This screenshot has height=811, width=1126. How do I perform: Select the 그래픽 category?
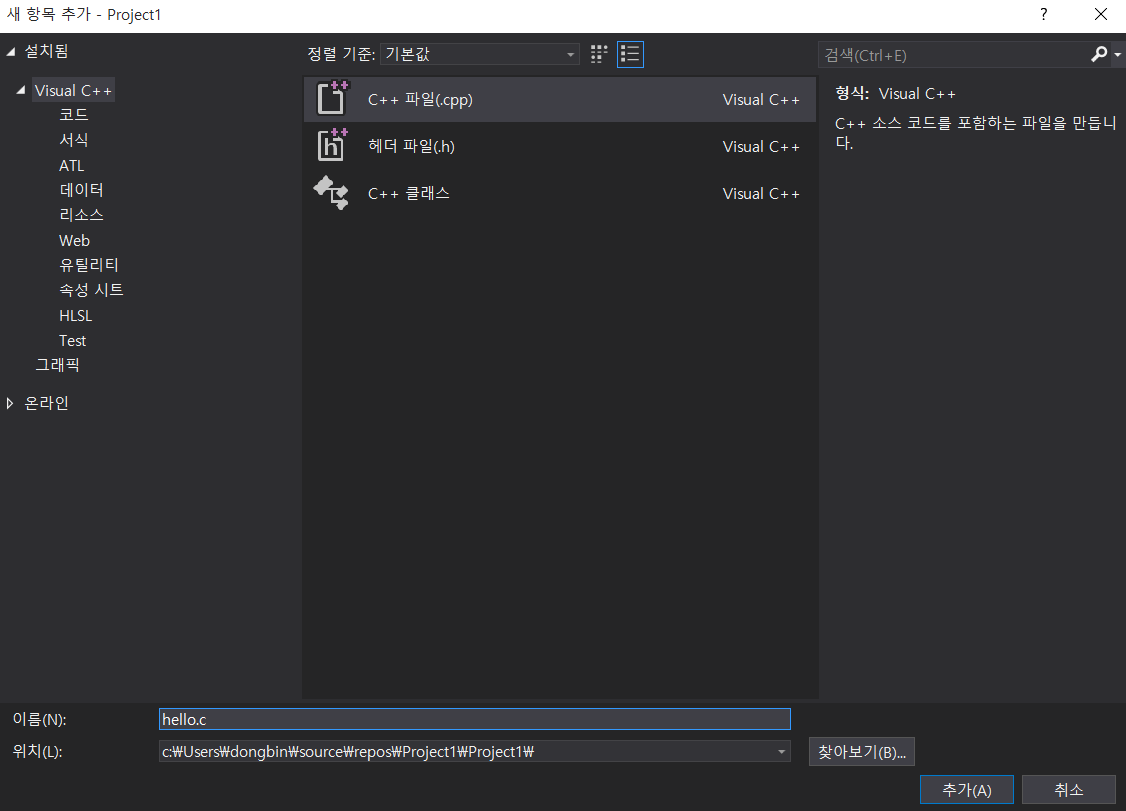(57, 365)
